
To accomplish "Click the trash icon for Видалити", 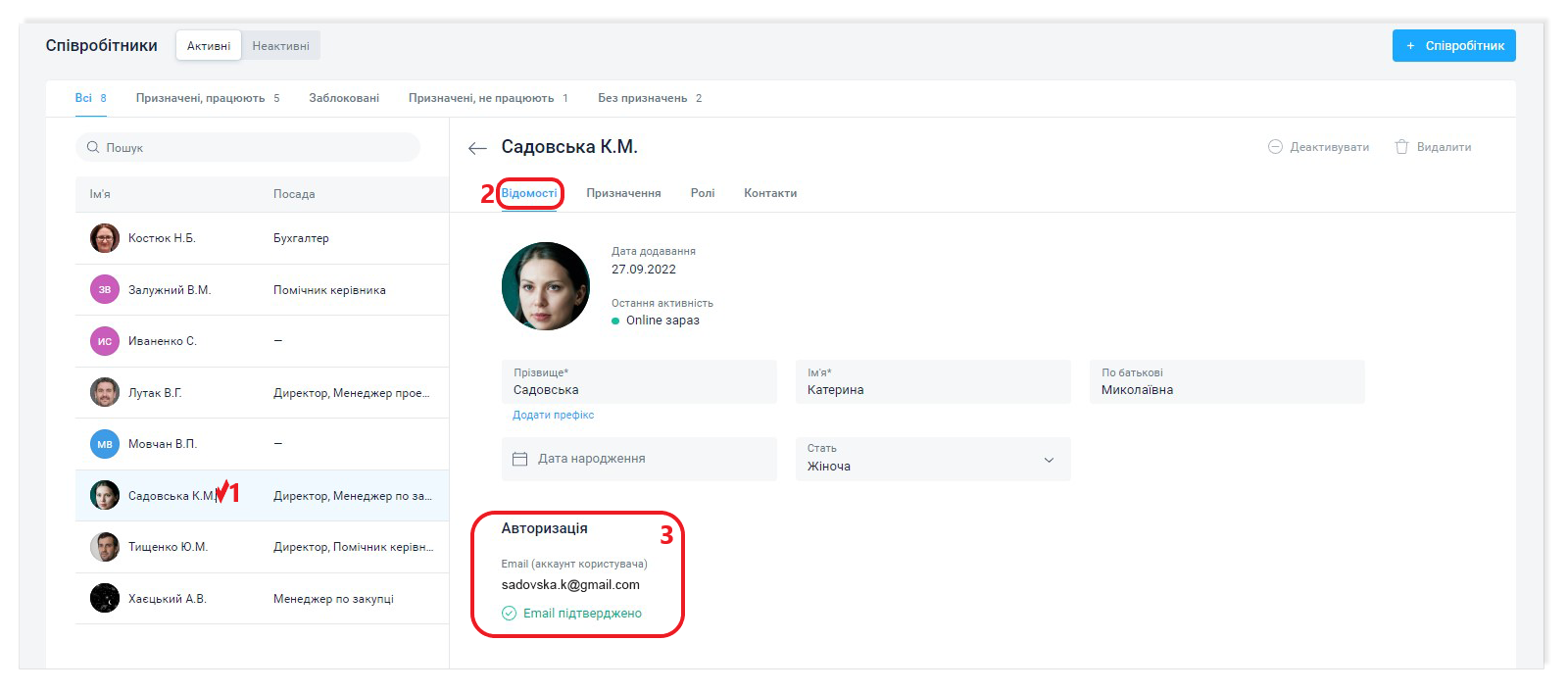I will (x=1401, y=147).
